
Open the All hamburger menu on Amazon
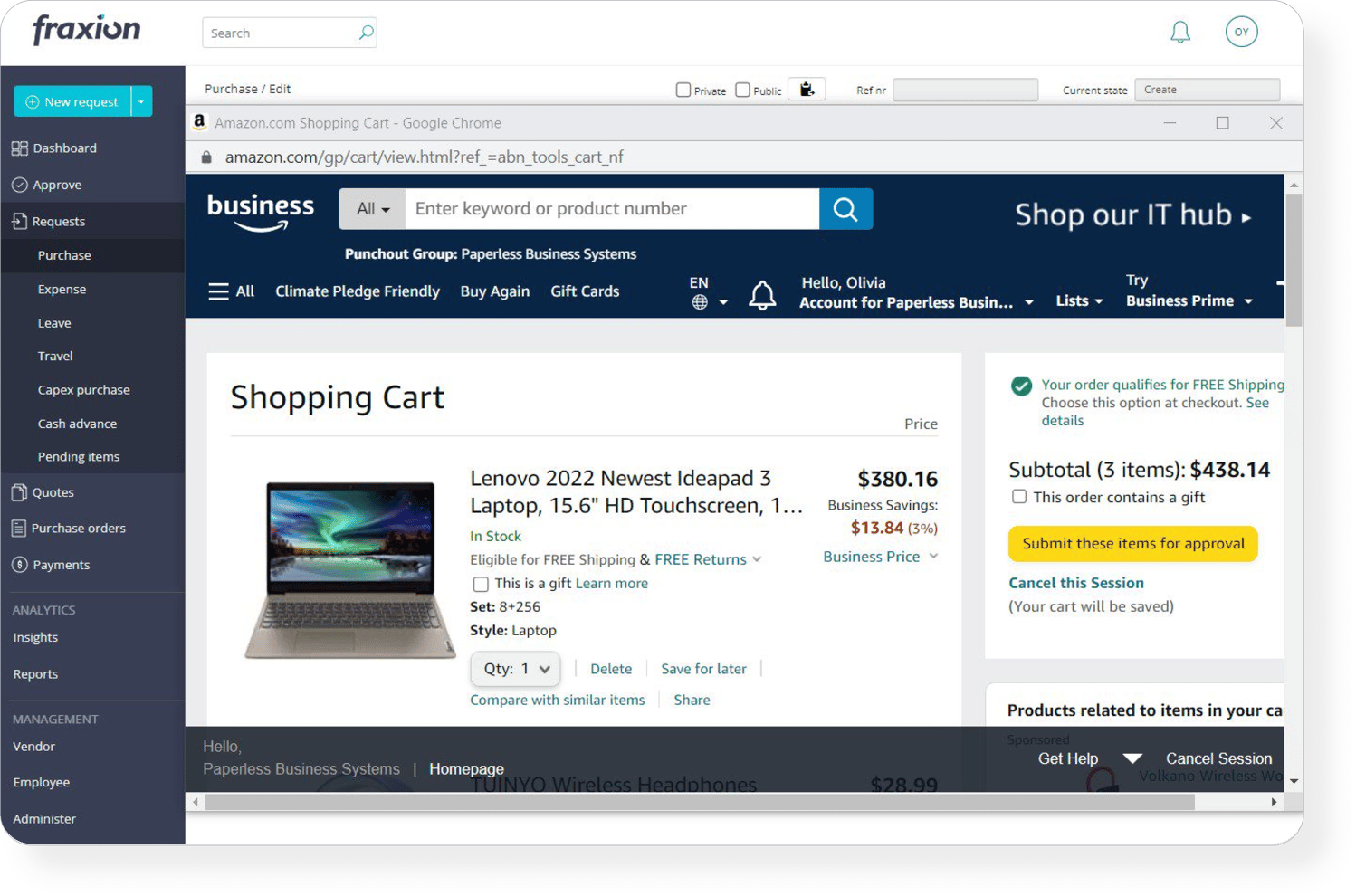click(218, 291)
